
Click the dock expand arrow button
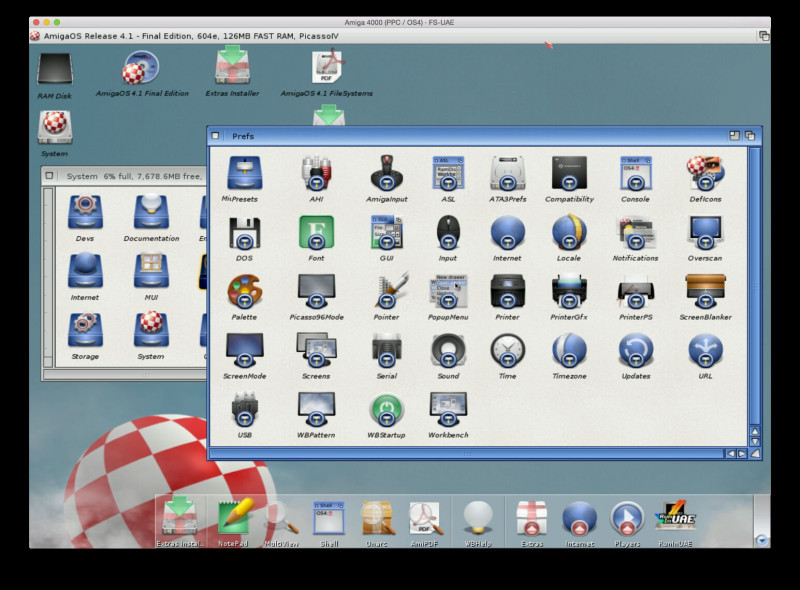[762, 539]
